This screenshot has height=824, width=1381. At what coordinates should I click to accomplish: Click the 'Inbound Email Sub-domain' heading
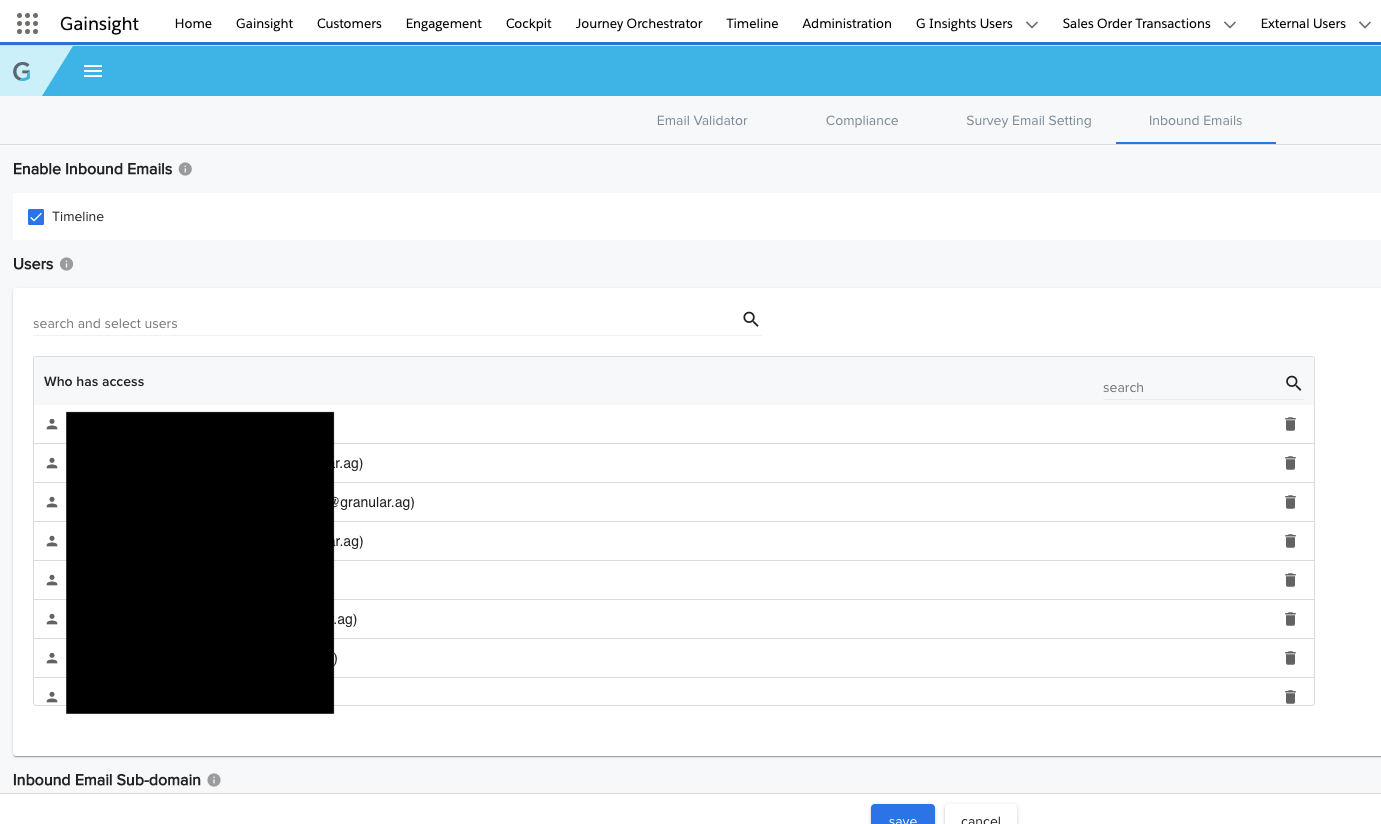click(x=107, y=780)
